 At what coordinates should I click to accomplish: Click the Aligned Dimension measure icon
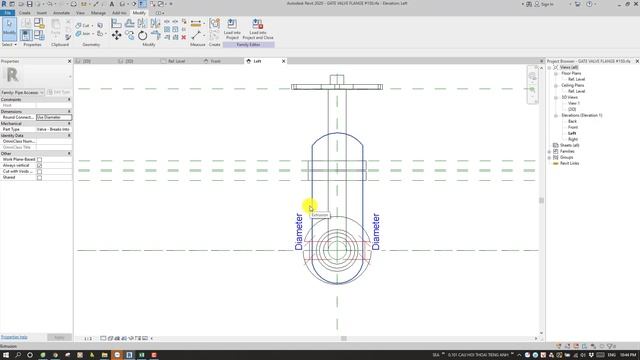(x=196, y=23)
